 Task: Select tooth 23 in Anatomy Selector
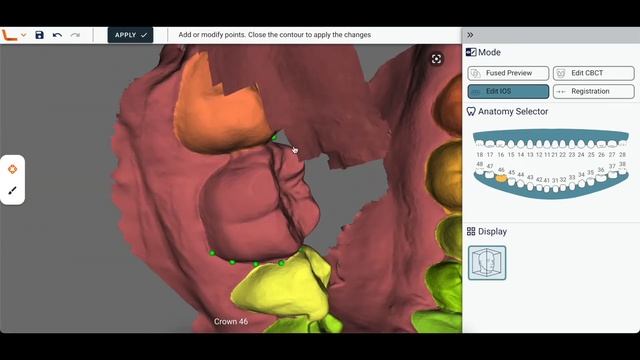571,144
